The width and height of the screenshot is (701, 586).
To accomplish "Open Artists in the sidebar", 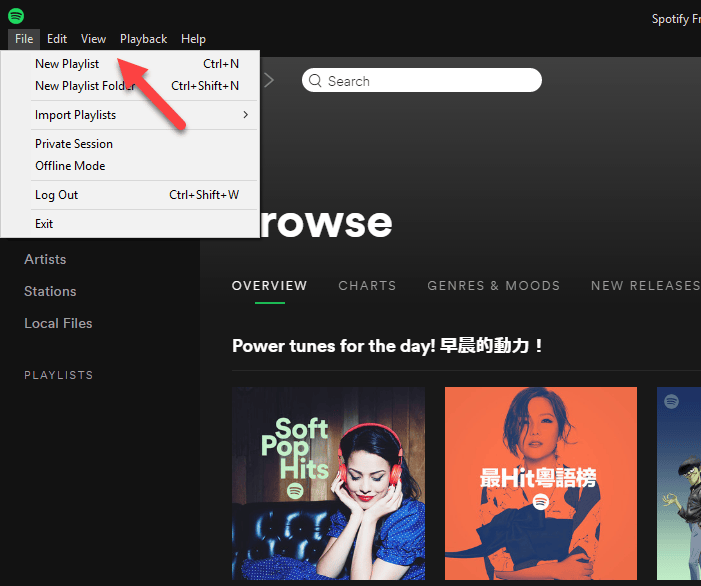I will (x=45, y=259).
